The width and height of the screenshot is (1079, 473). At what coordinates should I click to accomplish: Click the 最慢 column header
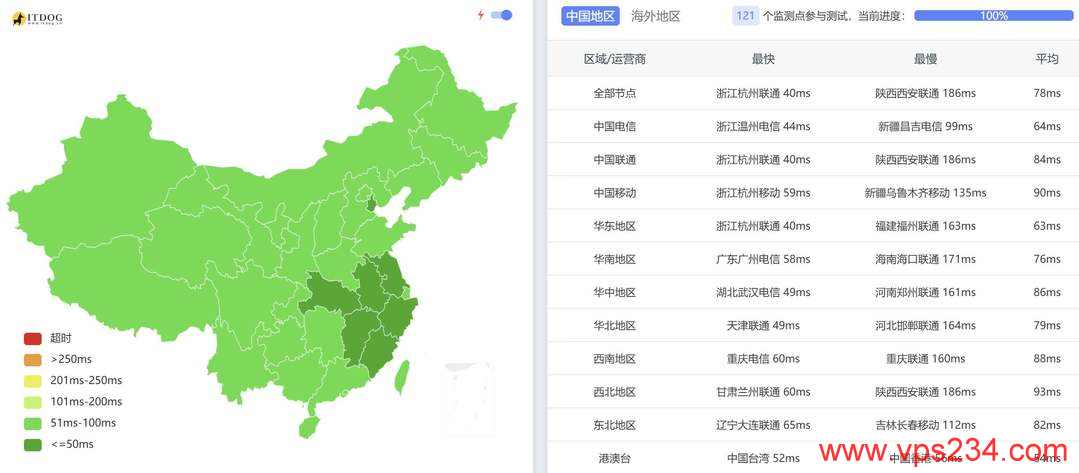[x=926, y=59]
